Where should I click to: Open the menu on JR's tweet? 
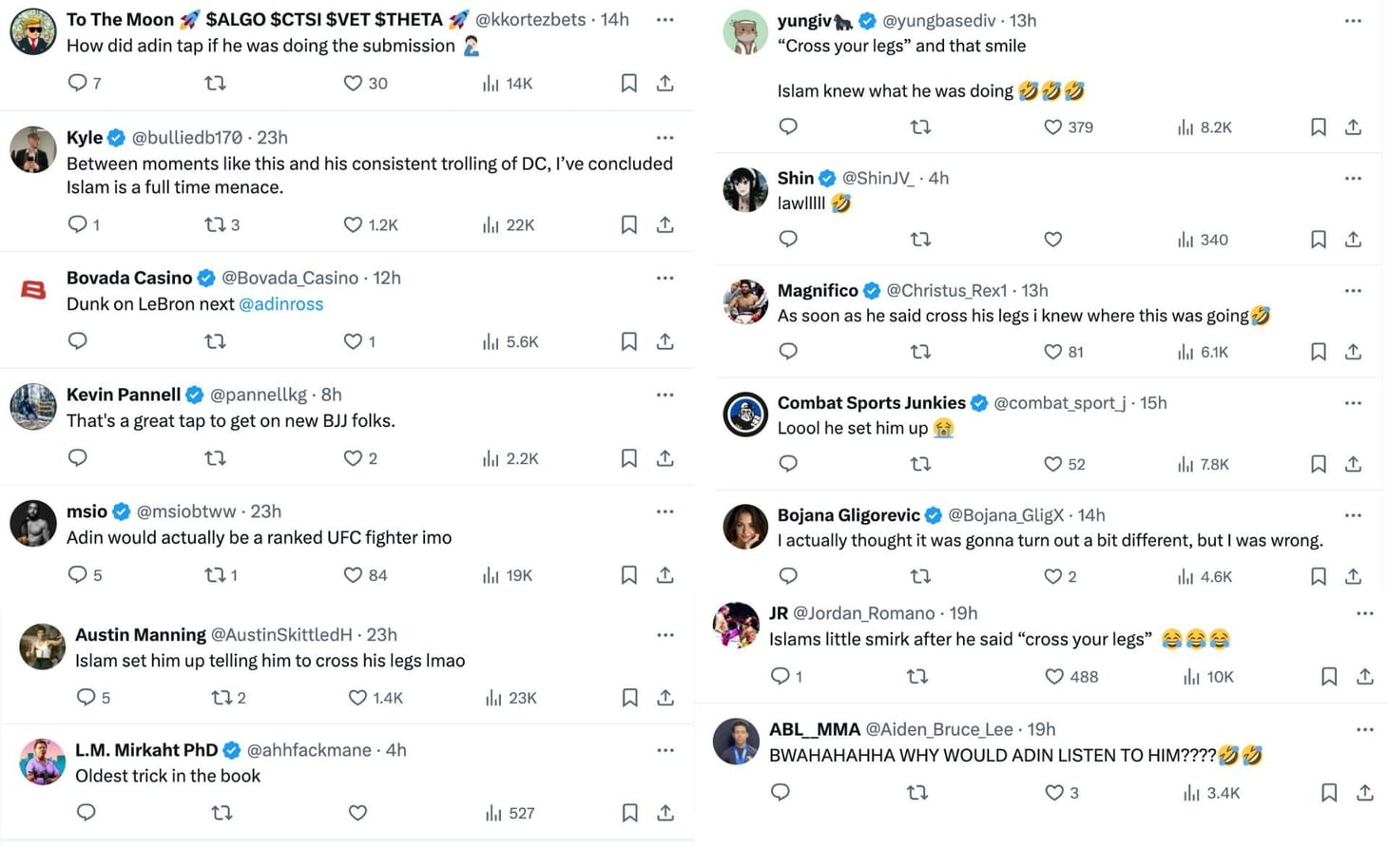pos(1366,613)
